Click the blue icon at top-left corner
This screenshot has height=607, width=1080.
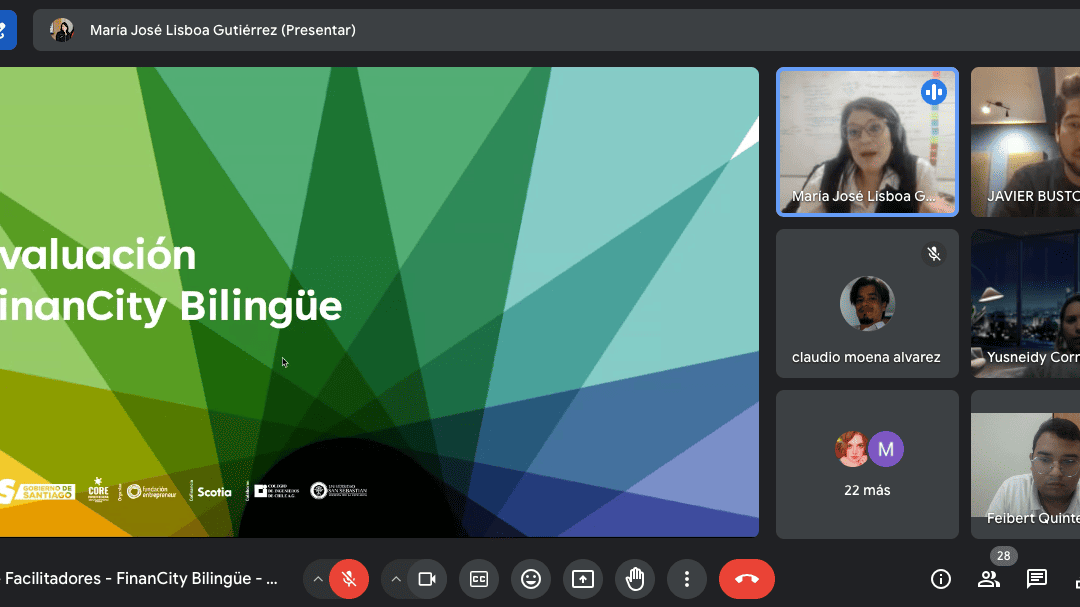click(x=7, y=30)
